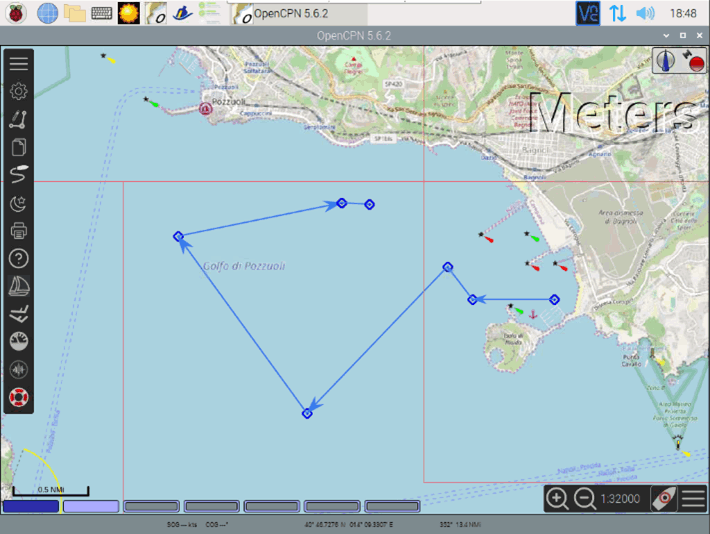710x534 pixels.
Task: Open the About OpenCPN help icon
Action: [19, 259]
